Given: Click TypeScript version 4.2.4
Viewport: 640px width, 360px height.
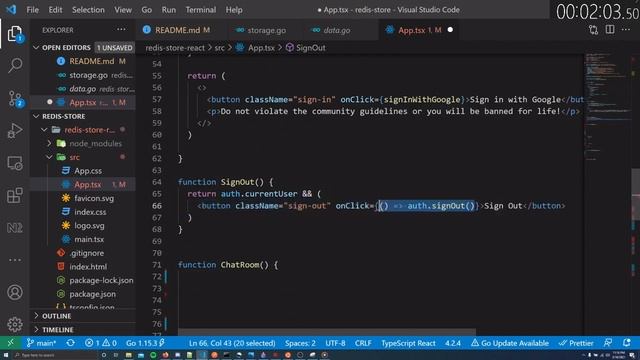Looking at the screenshot, I should 453,343.
